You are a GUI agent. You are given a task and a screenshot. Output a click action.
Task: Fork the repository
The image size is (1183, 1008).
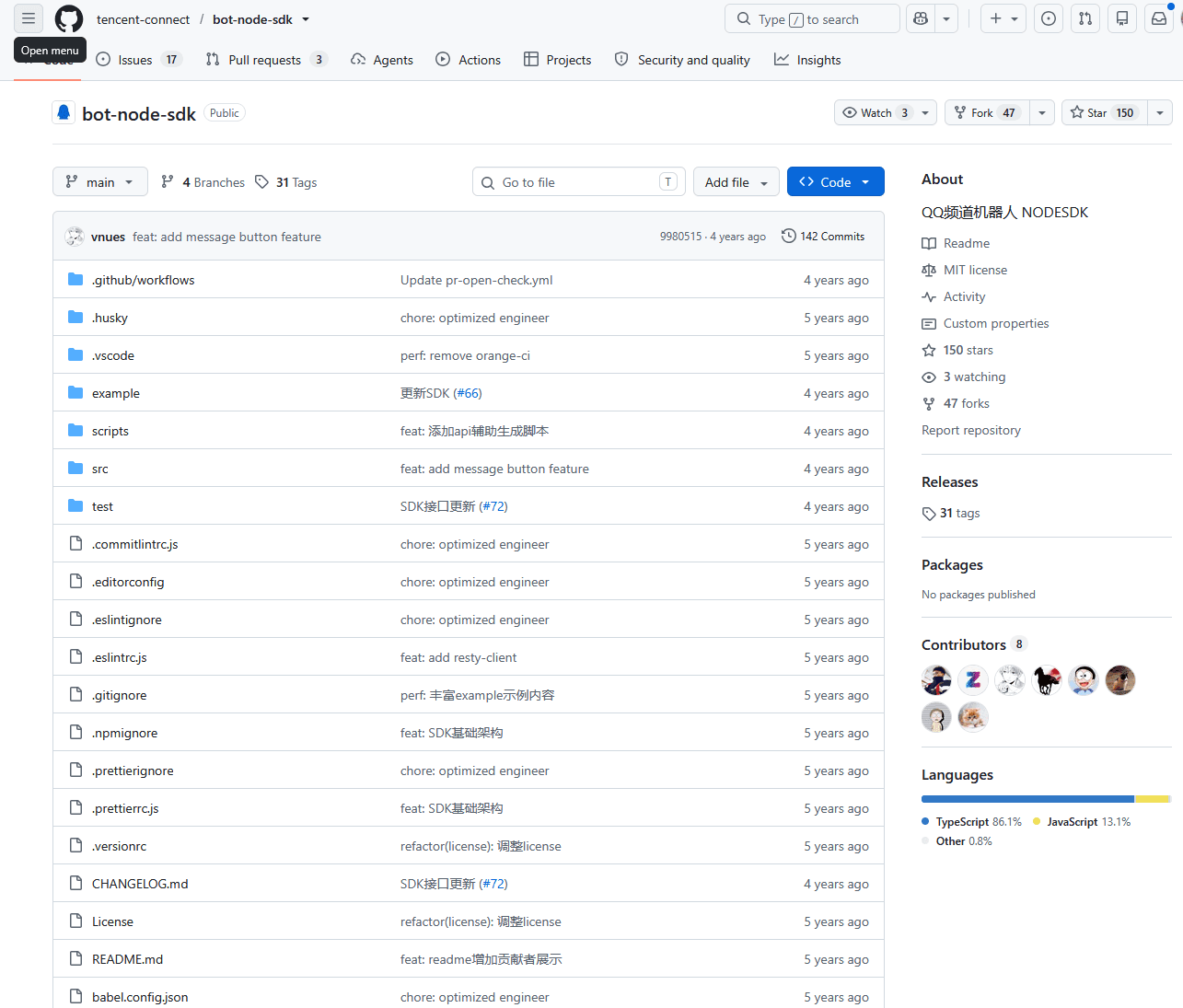coord(988,112)
